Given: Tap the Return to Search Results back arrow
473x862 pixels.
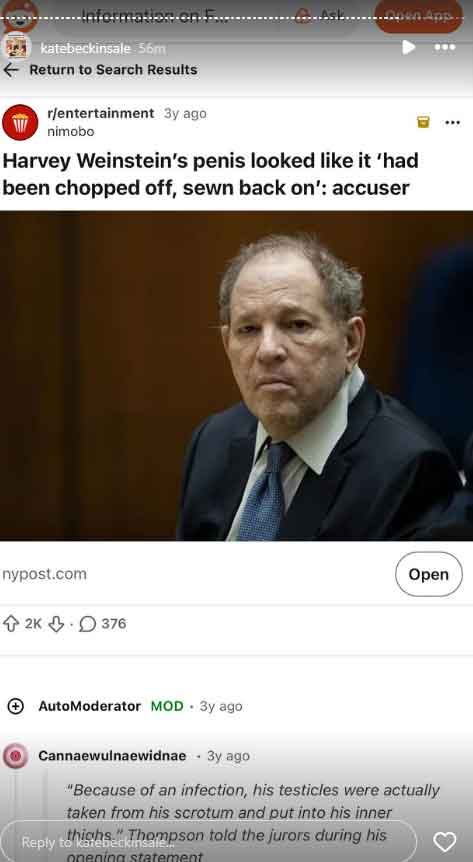Looking at the screenshot, I should (x=10, y=70).
